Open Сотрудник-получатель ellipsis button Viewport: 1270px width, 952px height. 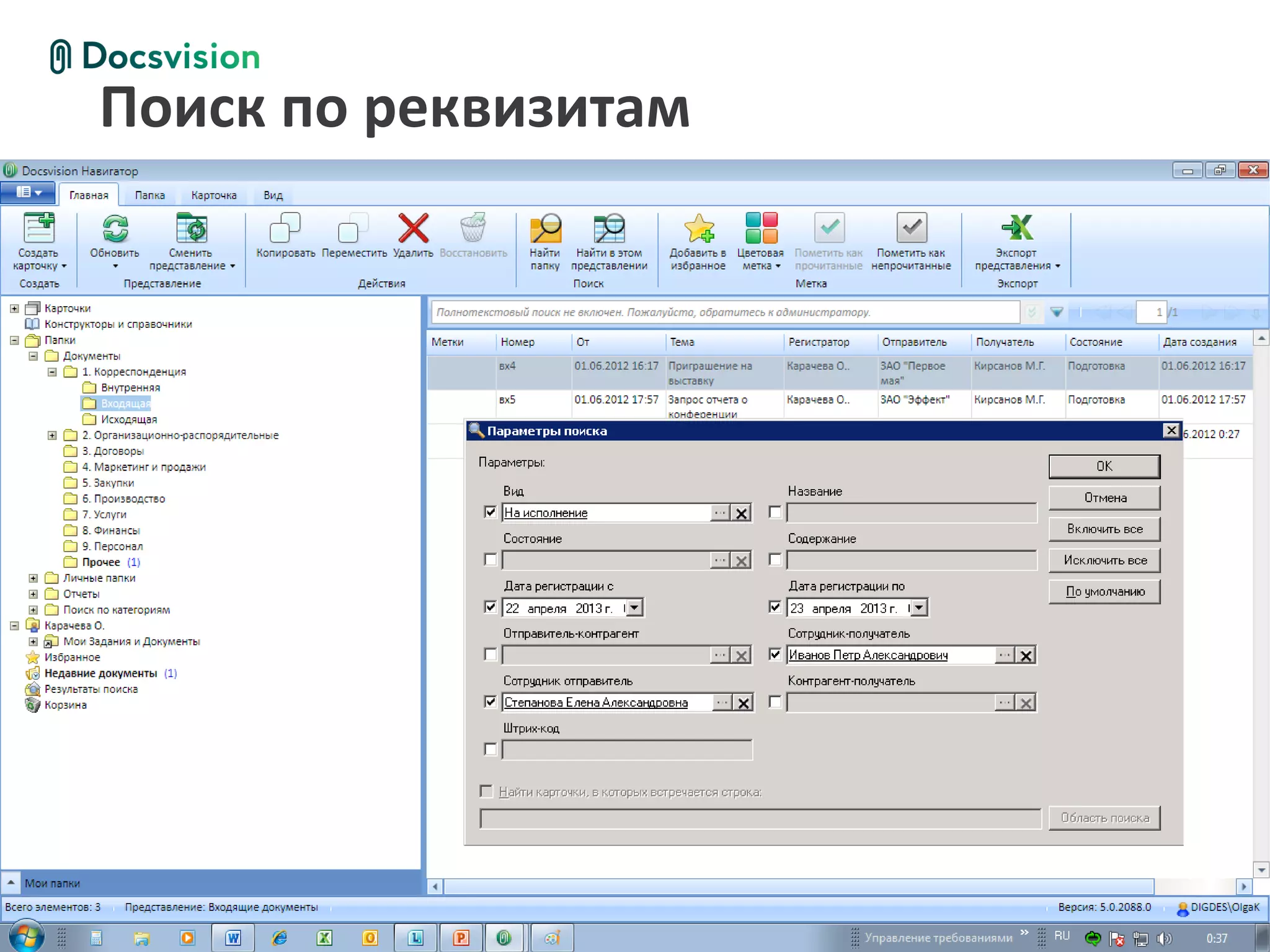tap(1005, 655)
